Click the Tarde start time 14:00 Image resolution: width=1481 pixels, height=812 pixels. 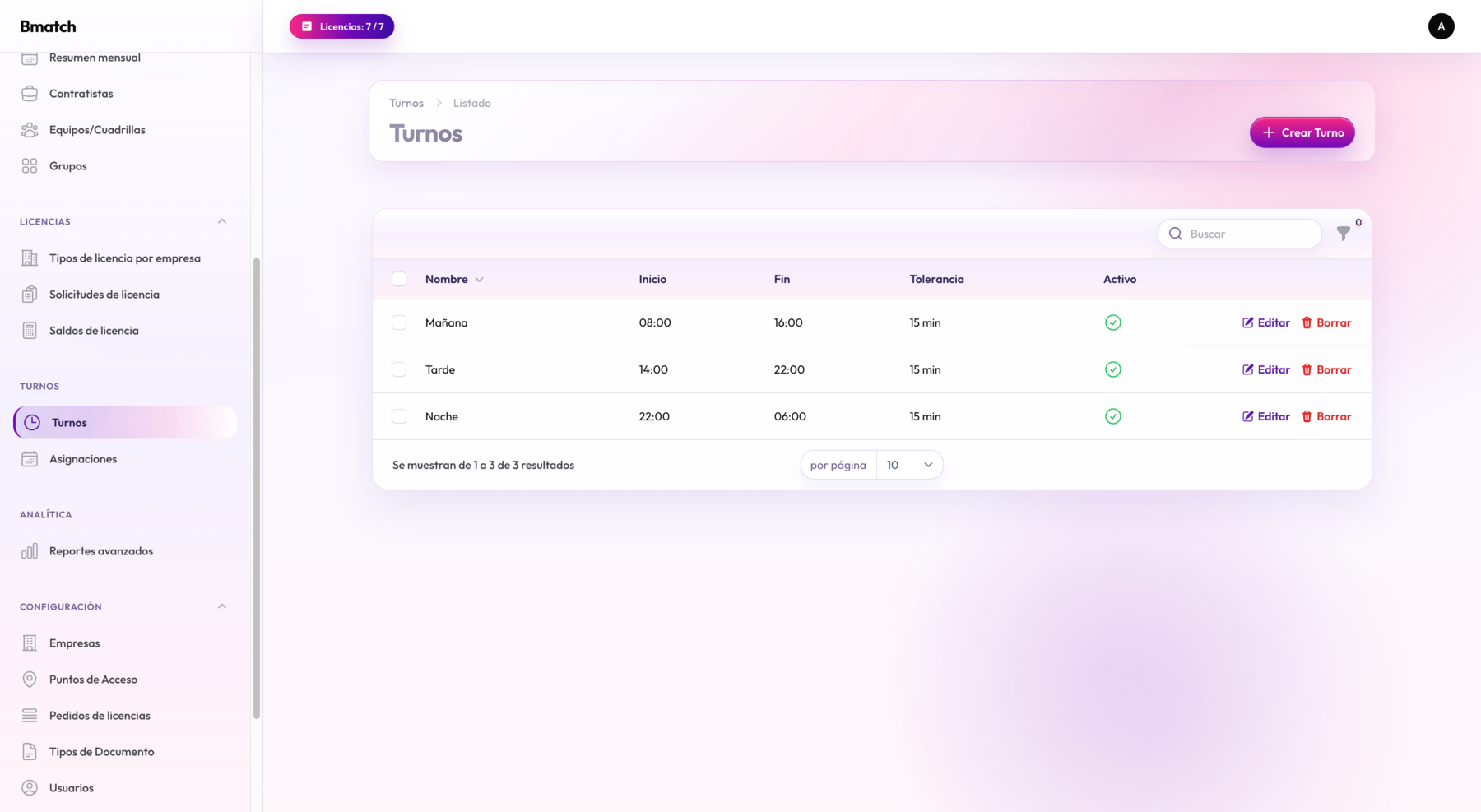click(653, 369)
